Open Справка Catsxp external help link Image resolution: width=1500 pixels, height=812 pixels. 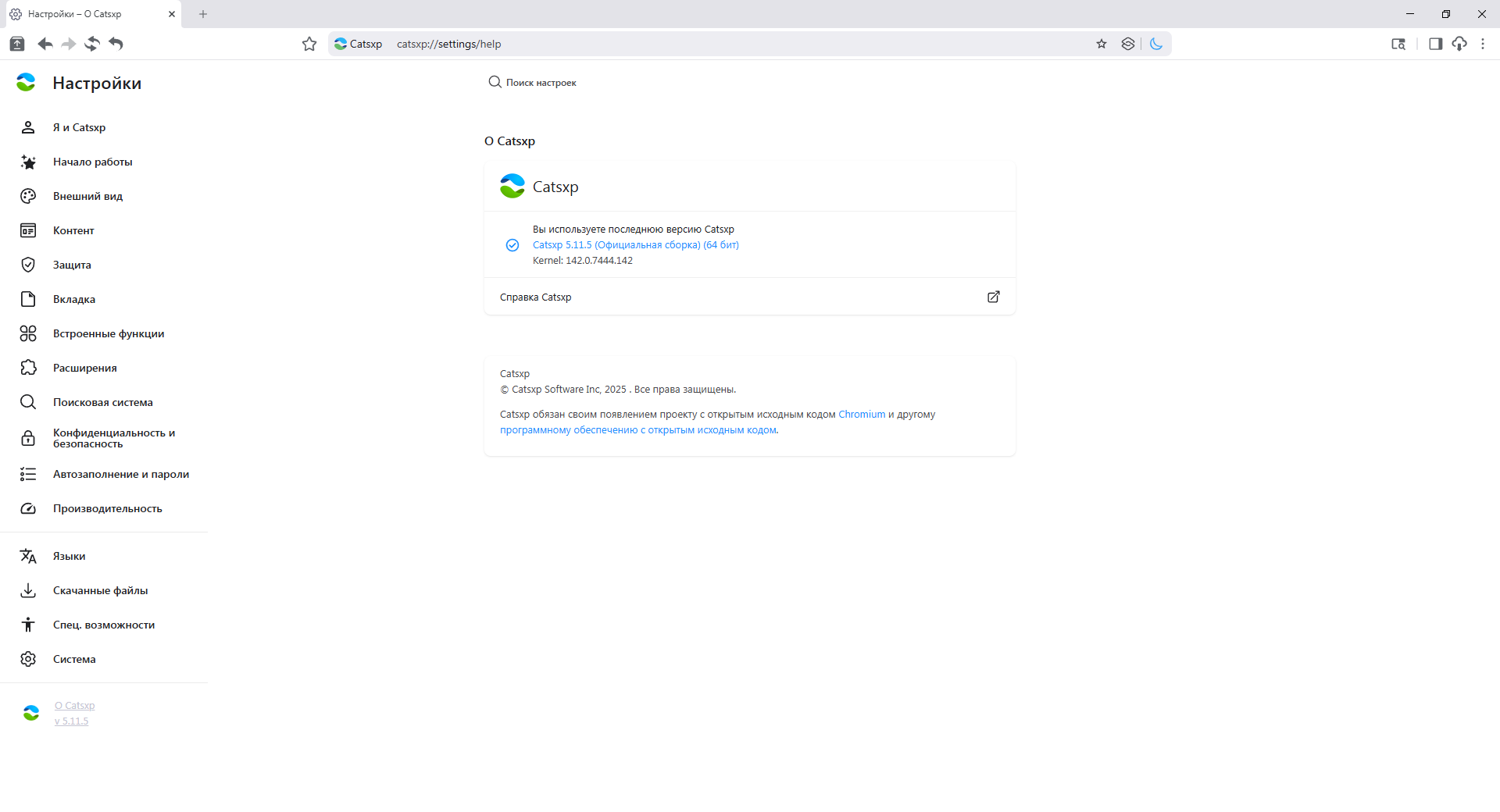pos(993,297)
